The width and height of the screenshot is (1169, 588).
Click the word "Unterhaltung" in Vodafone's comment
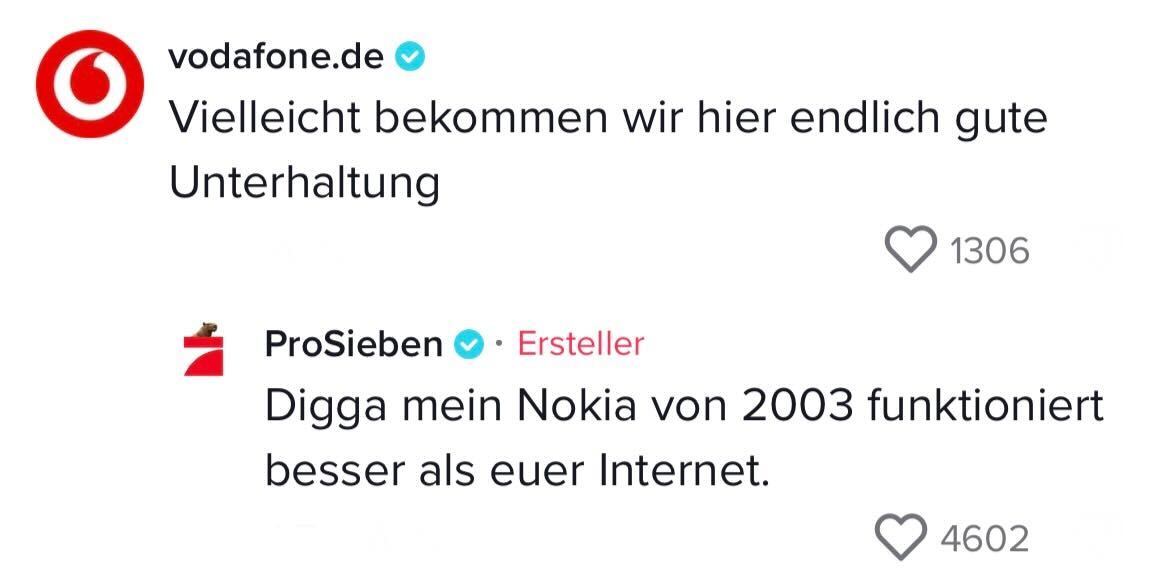[x=304, y=183]
